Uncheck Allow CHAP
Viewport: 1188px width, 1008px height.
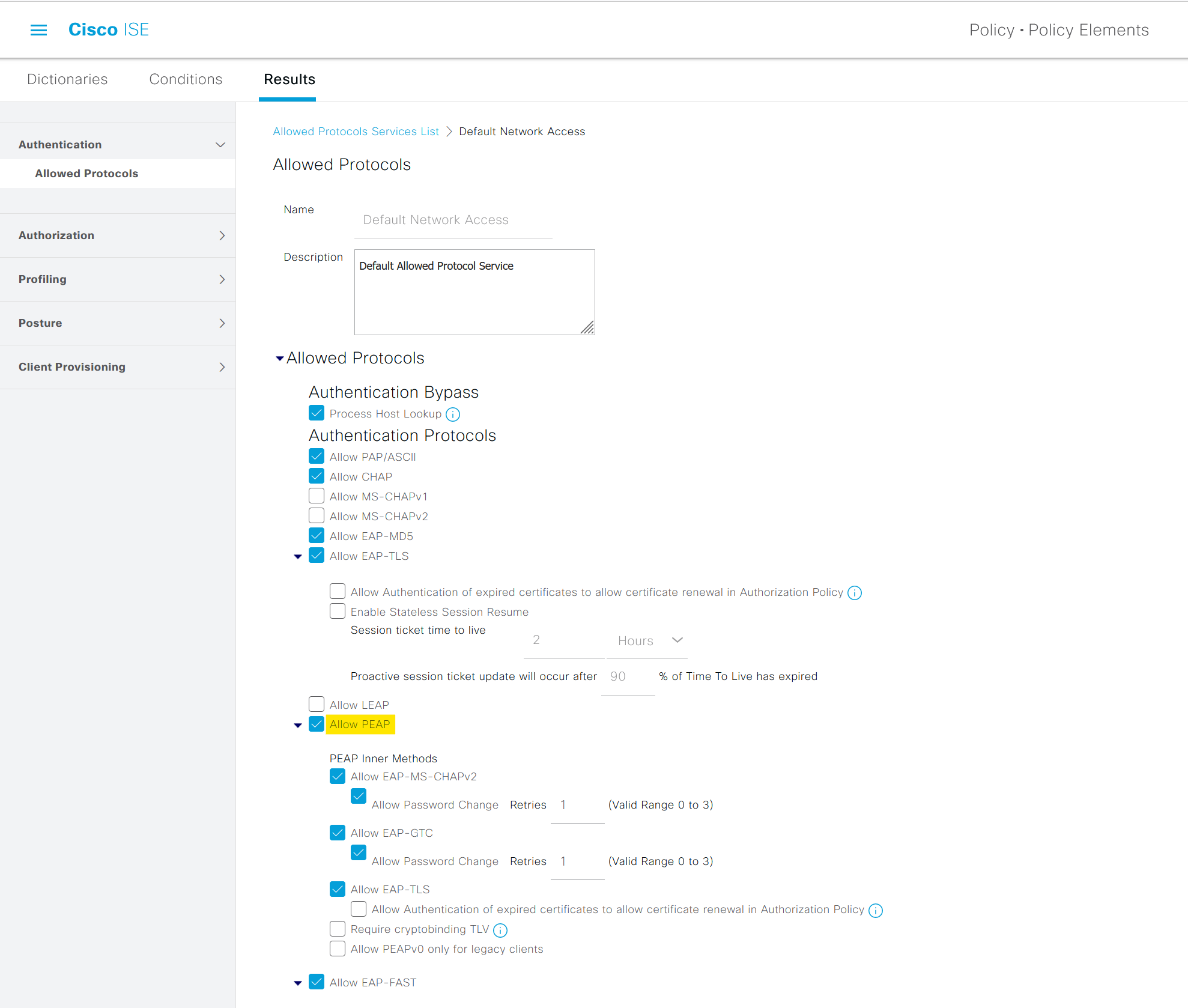pos(317,475)
